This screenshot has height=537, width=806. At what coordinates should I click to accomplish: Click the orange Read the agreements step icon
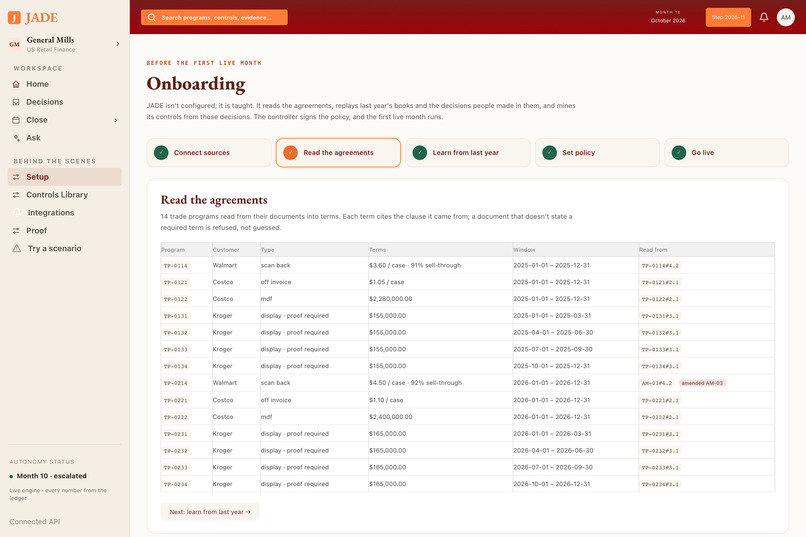(290, 153)
